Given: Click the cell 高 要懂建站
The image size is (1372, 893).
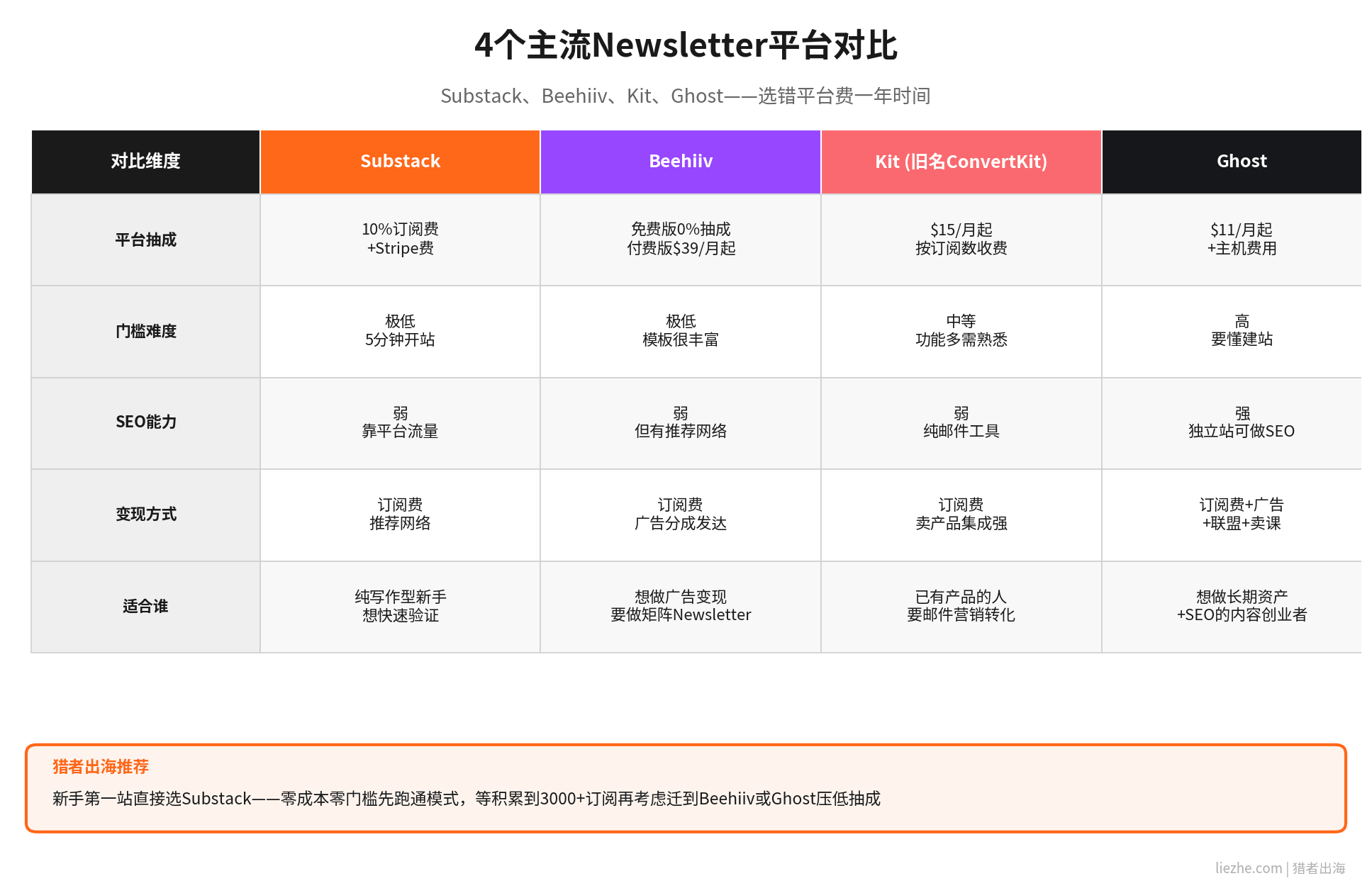Looking at the screenshot, I should pyautogui.click(x=1232, y=331).
